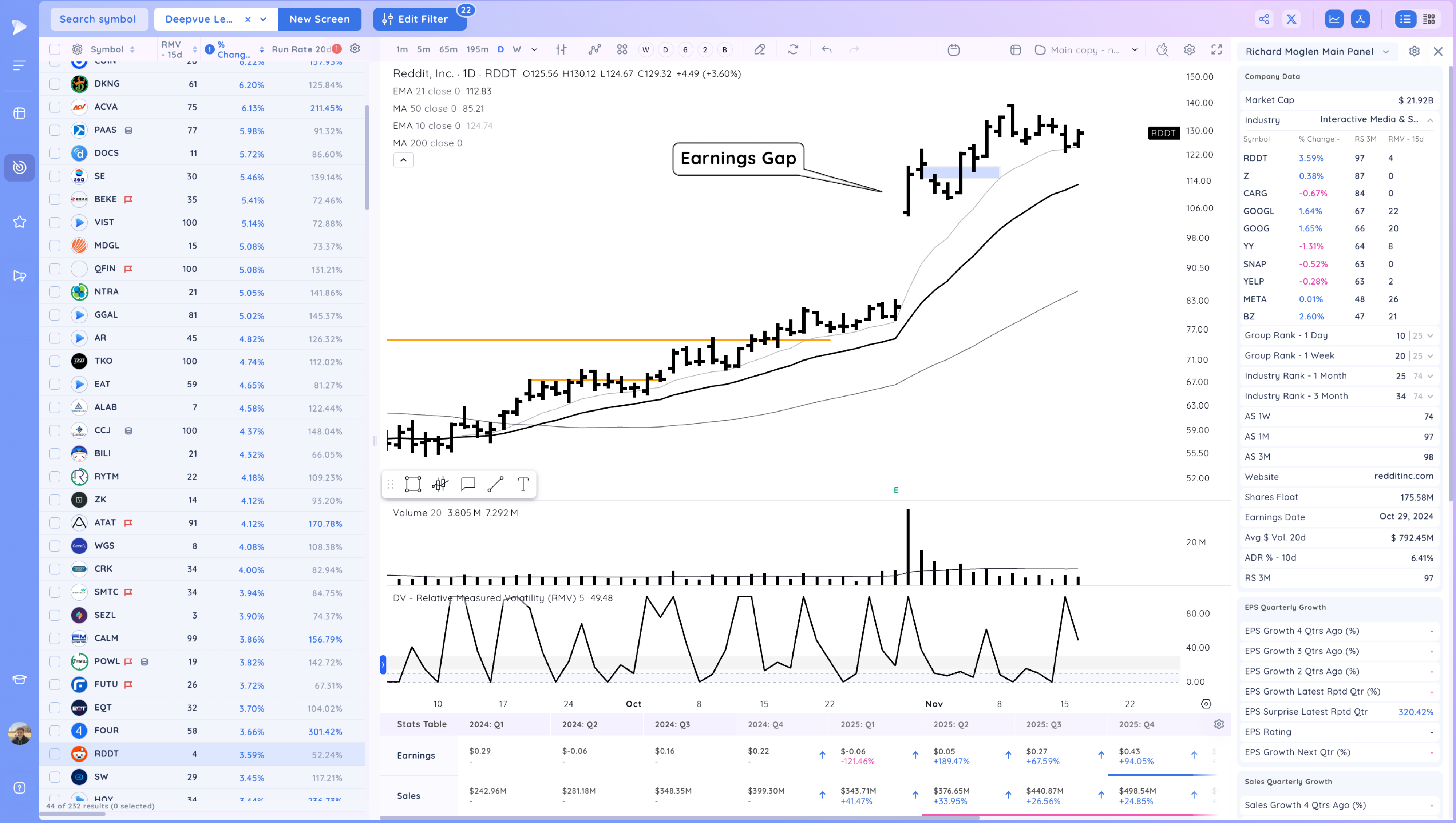1456x823 pixels.
Task: Expand the Group Rank - 1 Day dropdown
Action: coord(1430,336)
